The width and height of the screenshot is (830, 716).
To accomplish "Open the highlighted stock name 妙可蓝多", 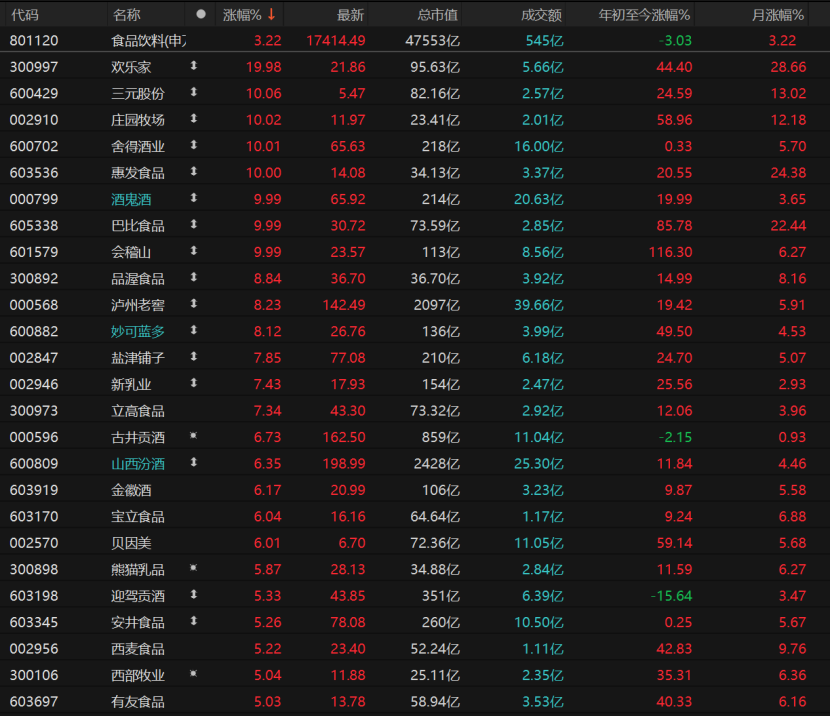I will pos(138,332).
